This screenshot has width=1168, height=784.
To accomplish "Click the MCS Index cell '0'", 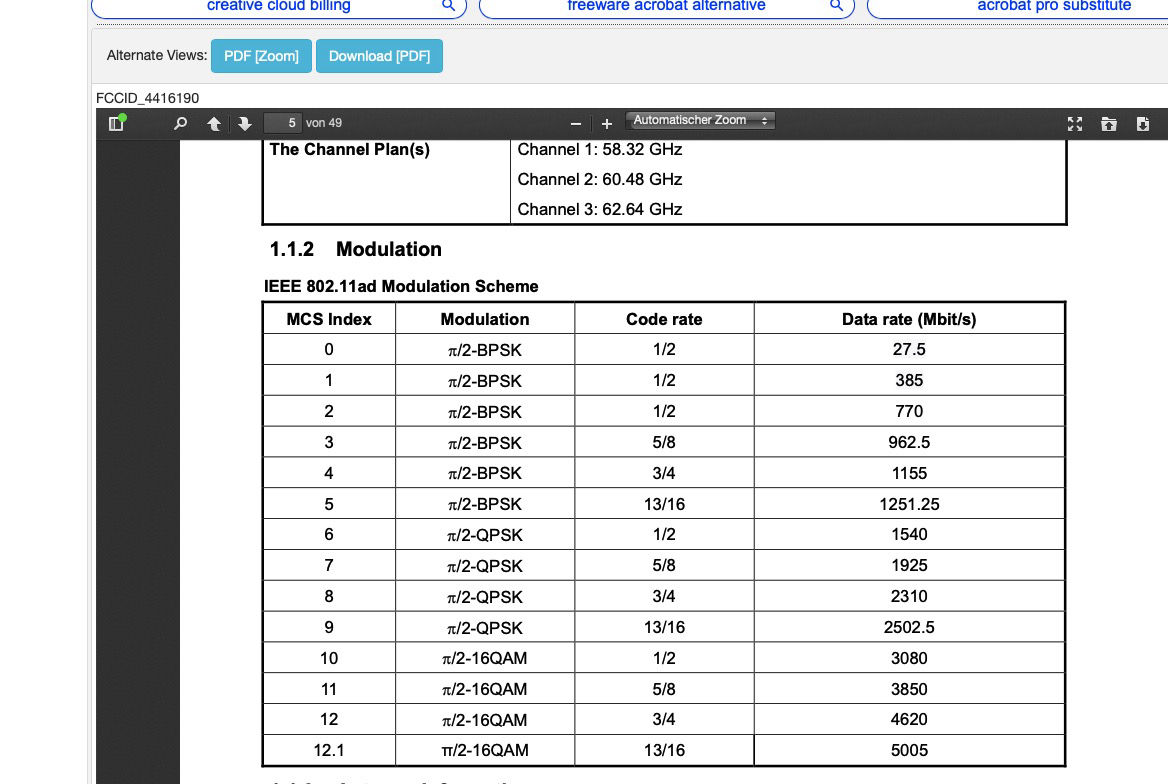I will click(328, 350).
